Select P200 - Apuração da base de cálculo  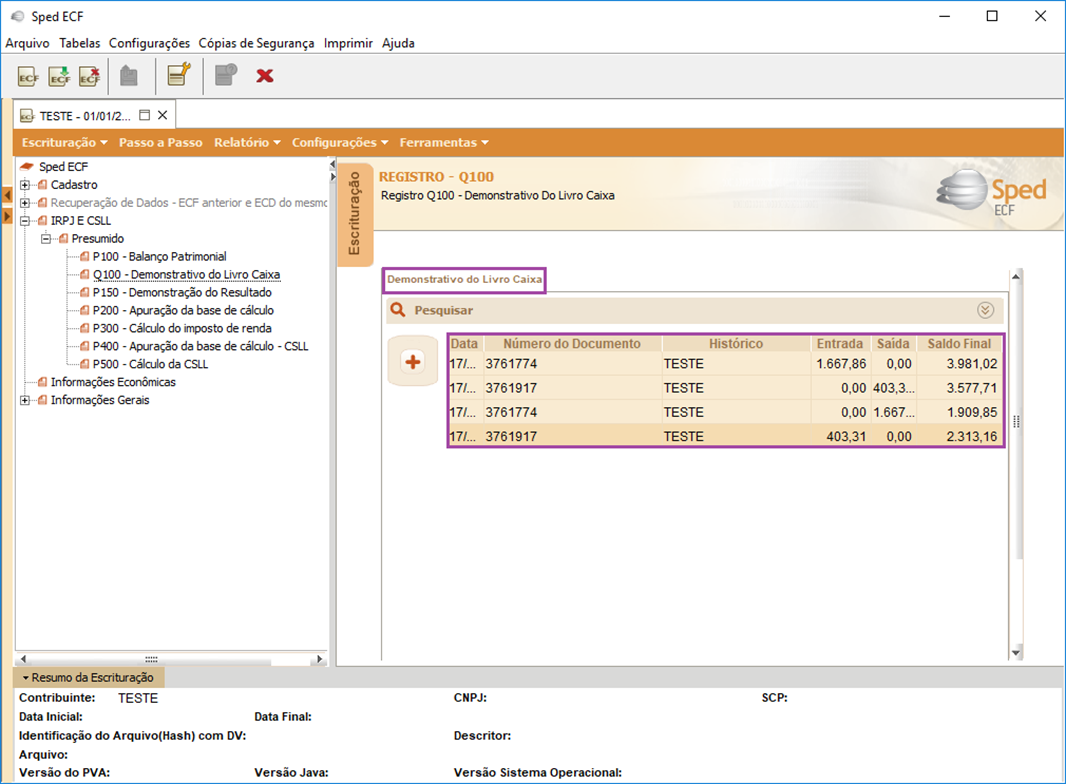[x=184, y=310]
